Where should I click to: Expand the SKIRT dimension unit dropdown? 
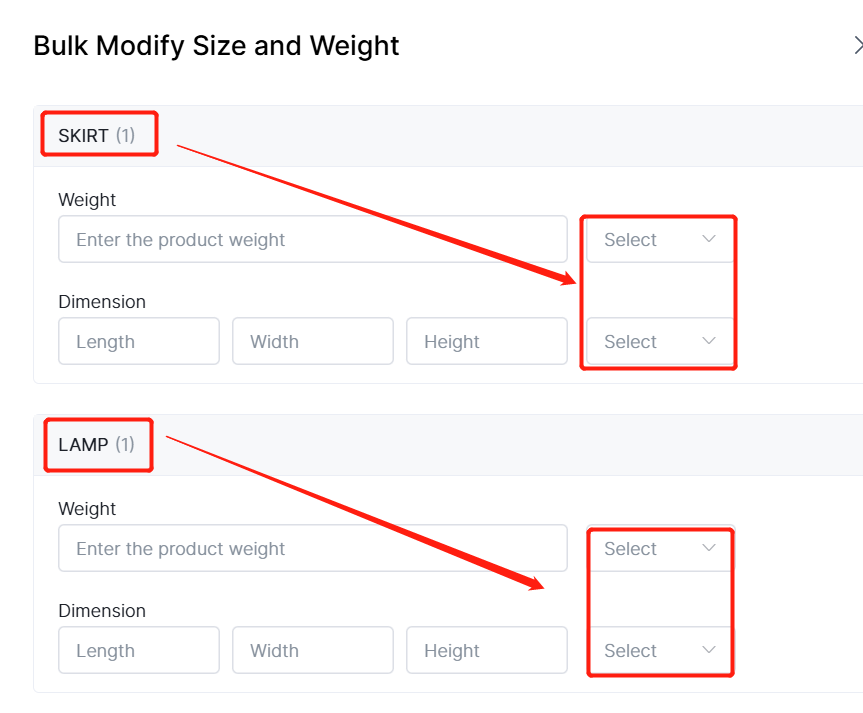point(660,342)
